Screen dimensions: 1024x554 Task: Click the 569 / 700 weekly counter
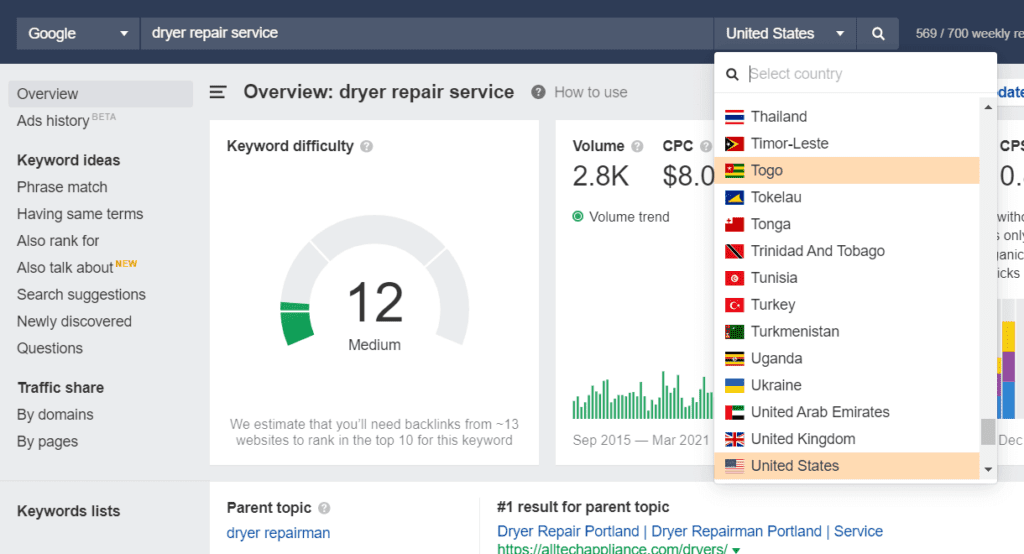pyautogui.click(x=969, y=33)
